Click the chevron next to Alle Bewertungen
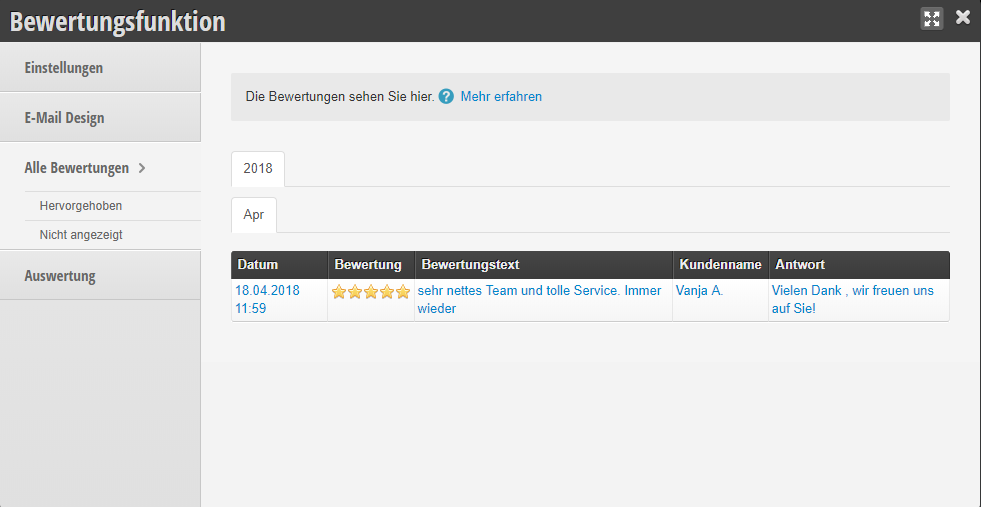Viewport: 981px width, 507px height. [x=142, y=168]
